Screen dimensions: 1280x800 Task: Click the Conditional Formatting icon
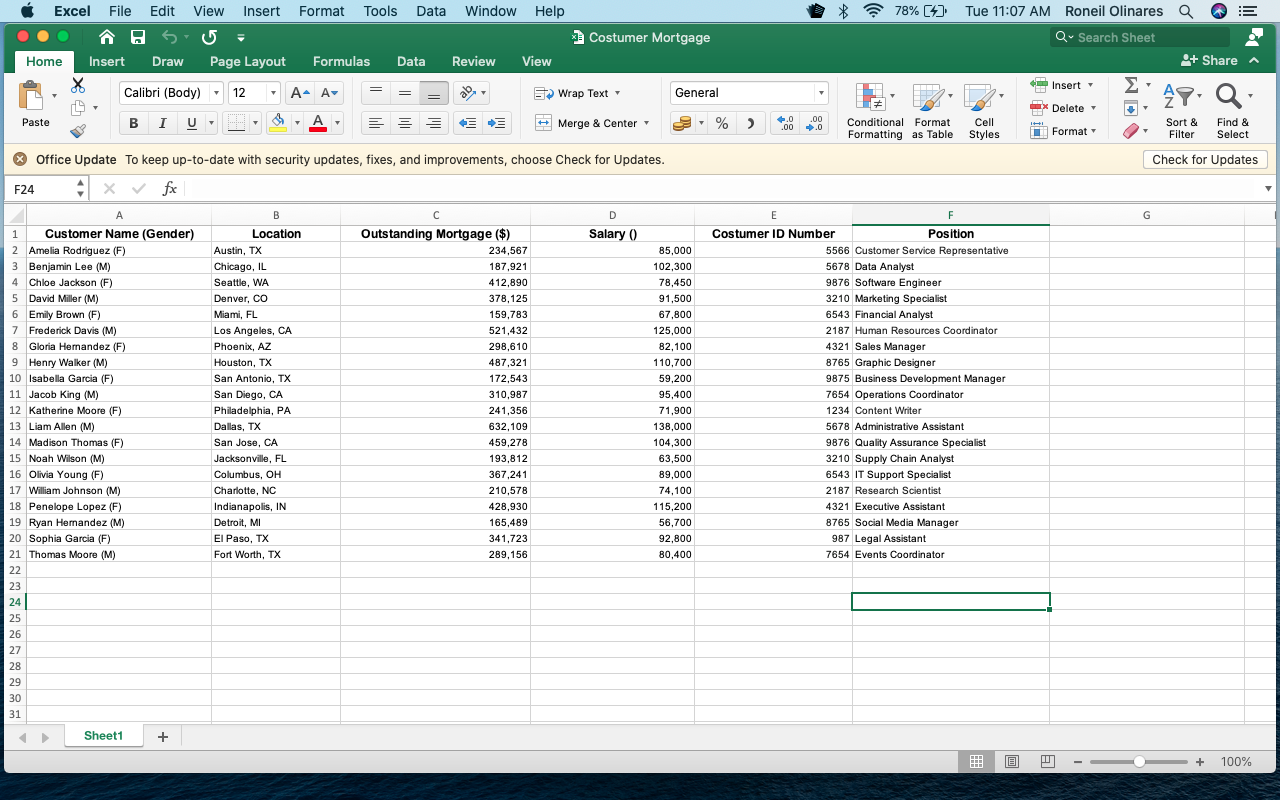tap(872, 98)
